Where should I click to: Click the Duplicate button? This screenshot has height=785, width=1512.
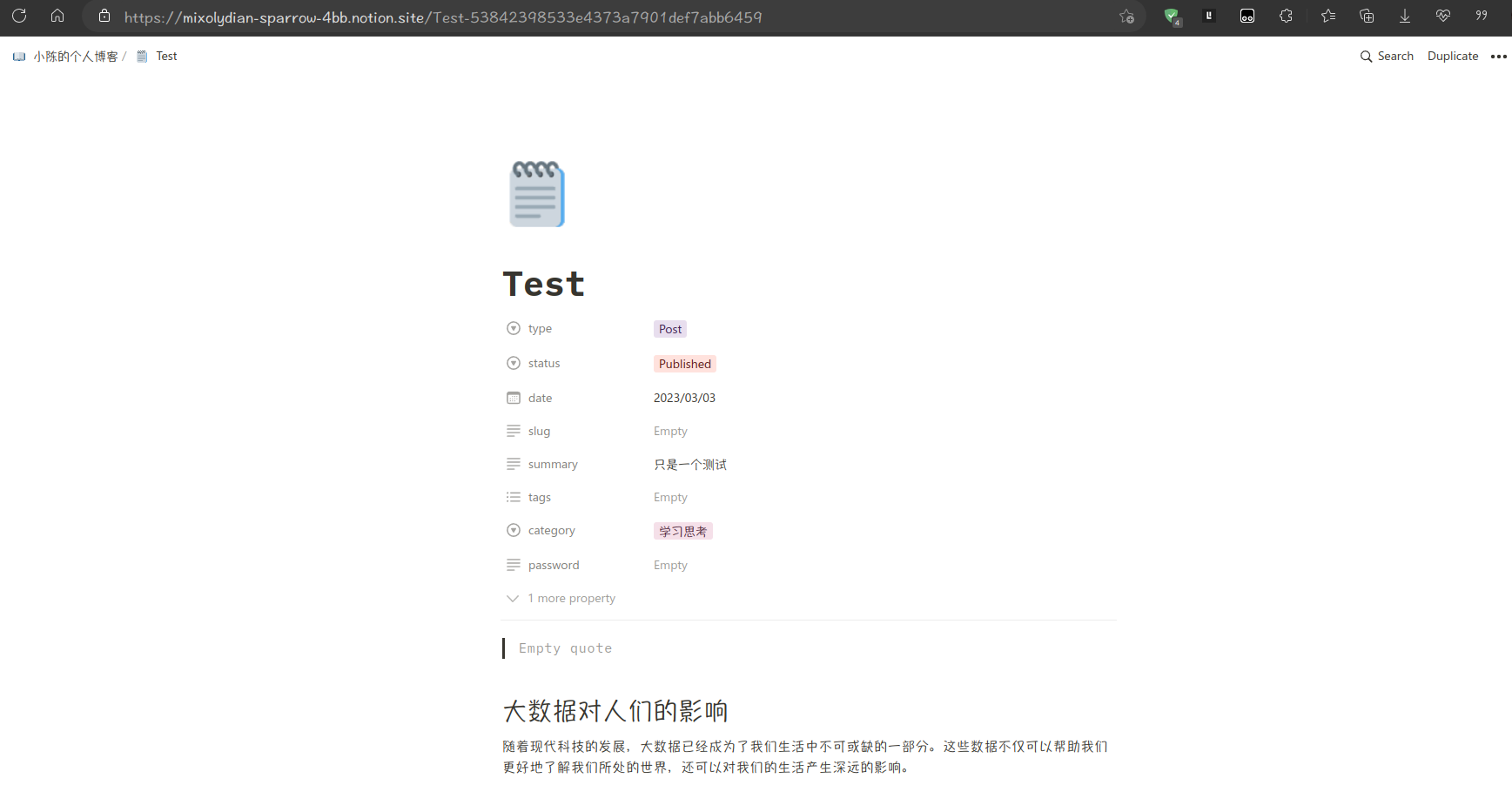(1452, 56)
